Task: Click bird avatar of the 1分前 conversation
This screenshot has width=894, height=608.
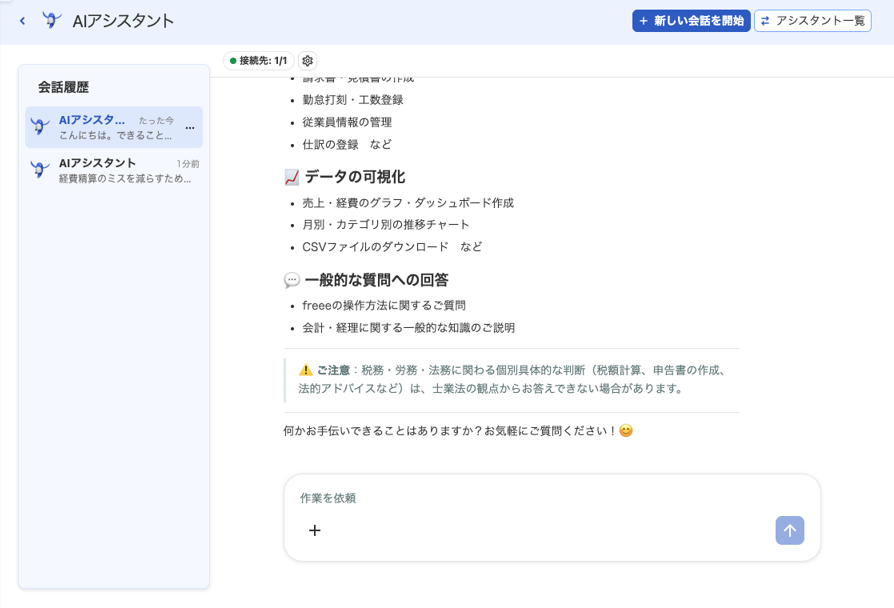Action: pyautogui.click(x=39, y=169)
